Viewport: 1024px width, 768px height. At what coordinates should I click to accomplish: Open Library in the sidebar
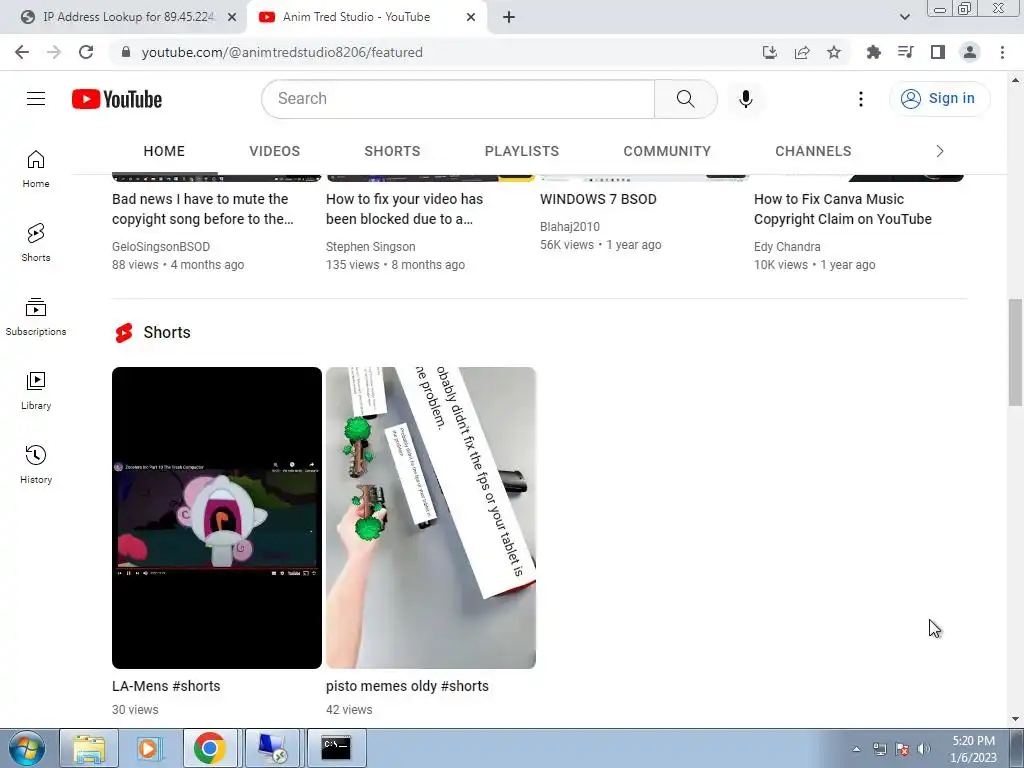[36, 391]
